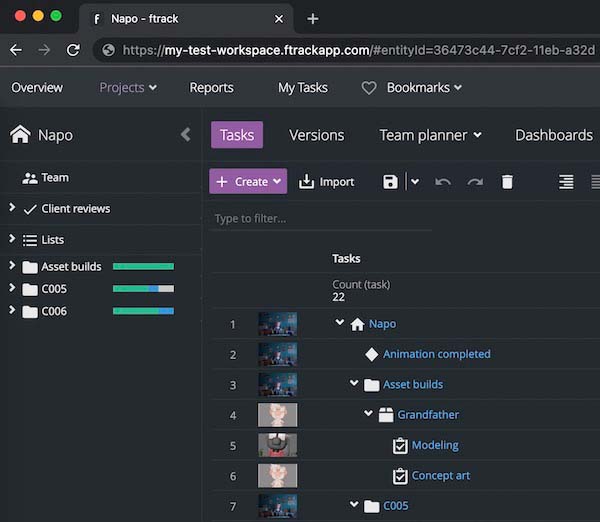
Task: Collapse the sidebar with the left chevron
Action: [x=185, y=135]
